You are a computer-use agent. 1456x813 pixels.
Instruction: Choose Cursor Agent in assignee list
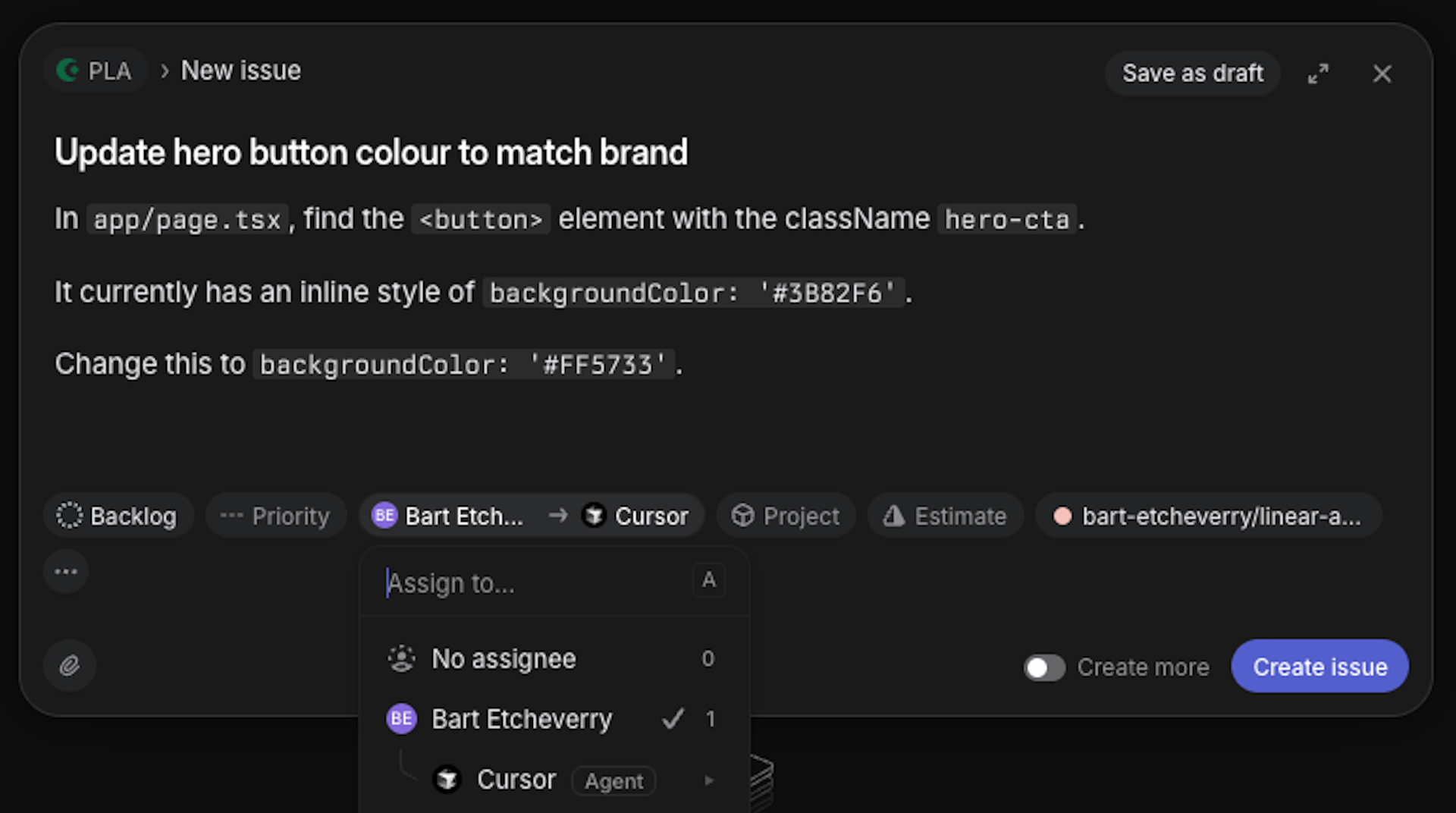[516, 780]
